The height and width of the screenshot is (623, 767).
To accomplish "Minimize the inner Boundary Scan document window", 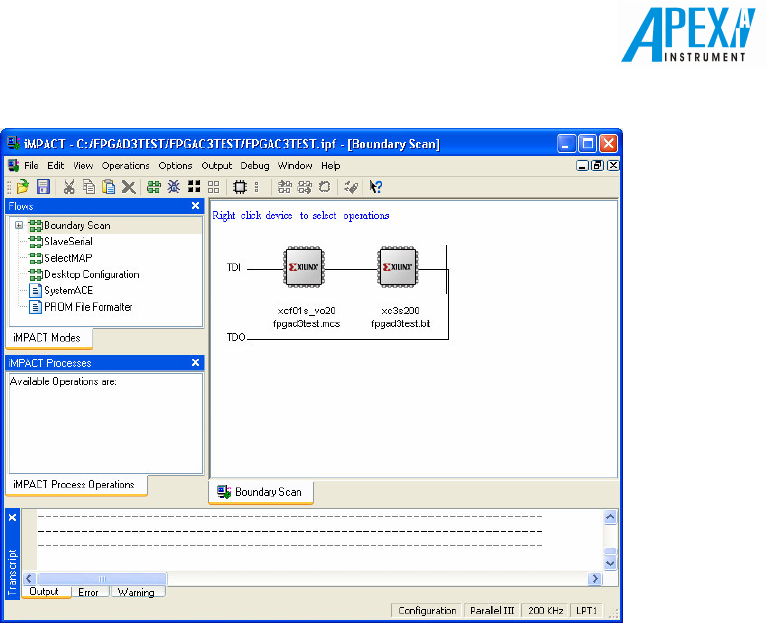I will 582,166.
